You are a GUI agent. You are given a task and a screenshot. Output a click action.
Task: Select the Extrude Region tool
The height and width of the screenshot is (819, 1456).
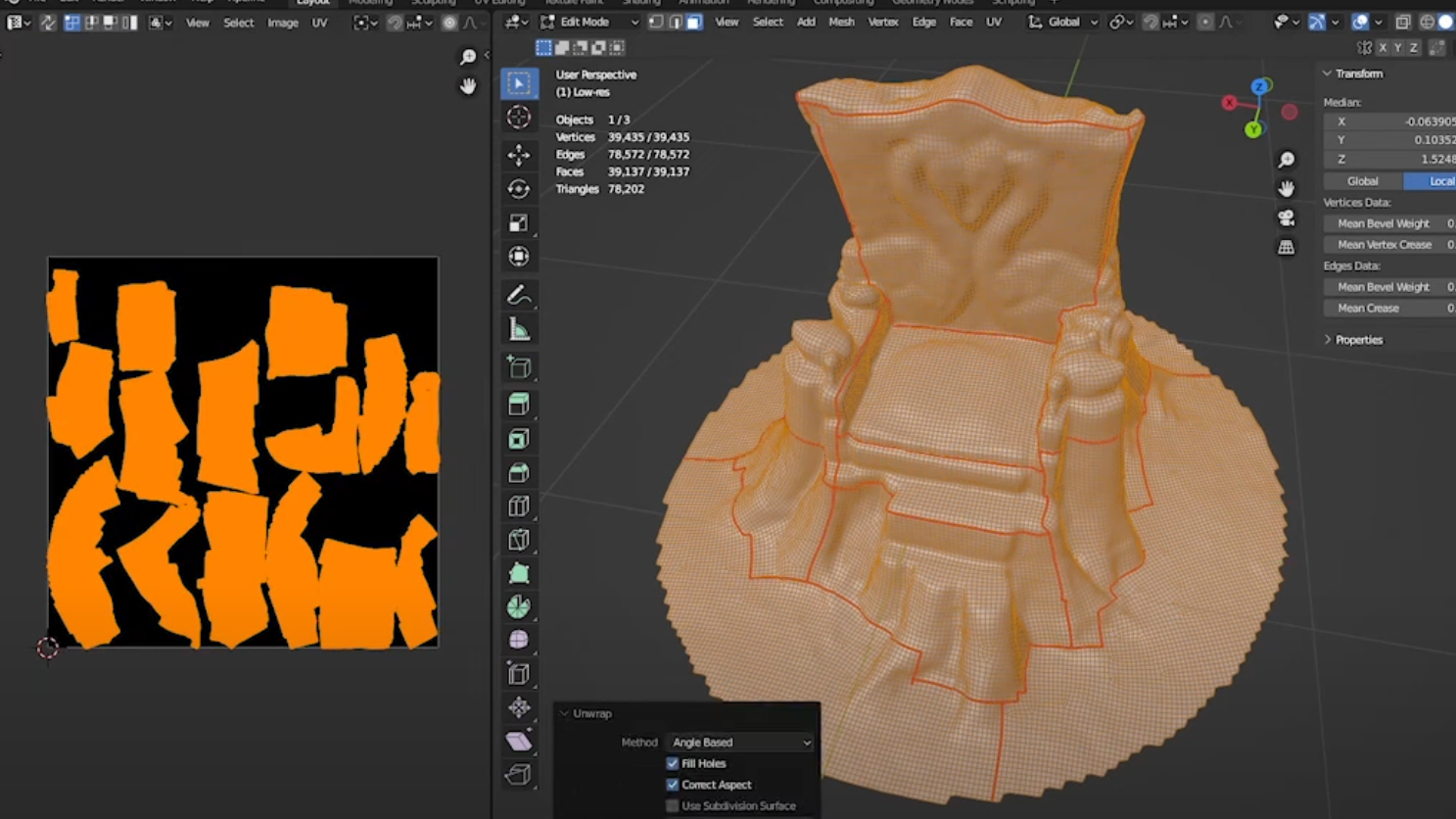tap(519, 404)
